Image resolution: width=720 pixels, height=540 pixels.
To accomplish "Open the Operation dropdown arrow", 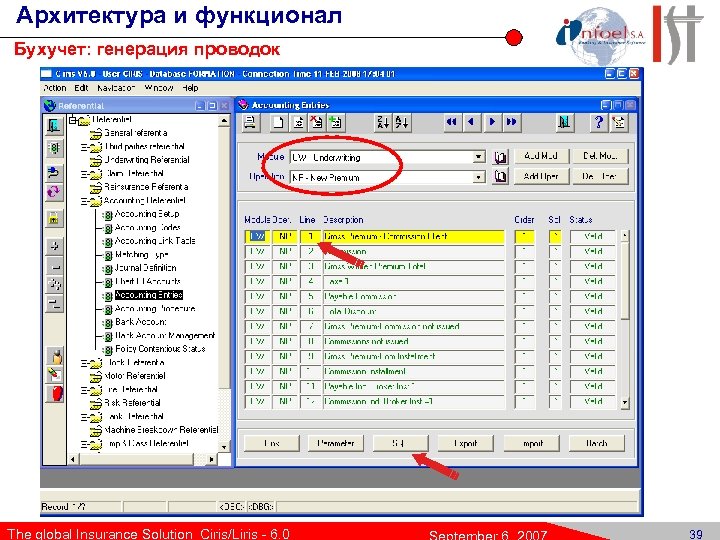I will [478, 177].
